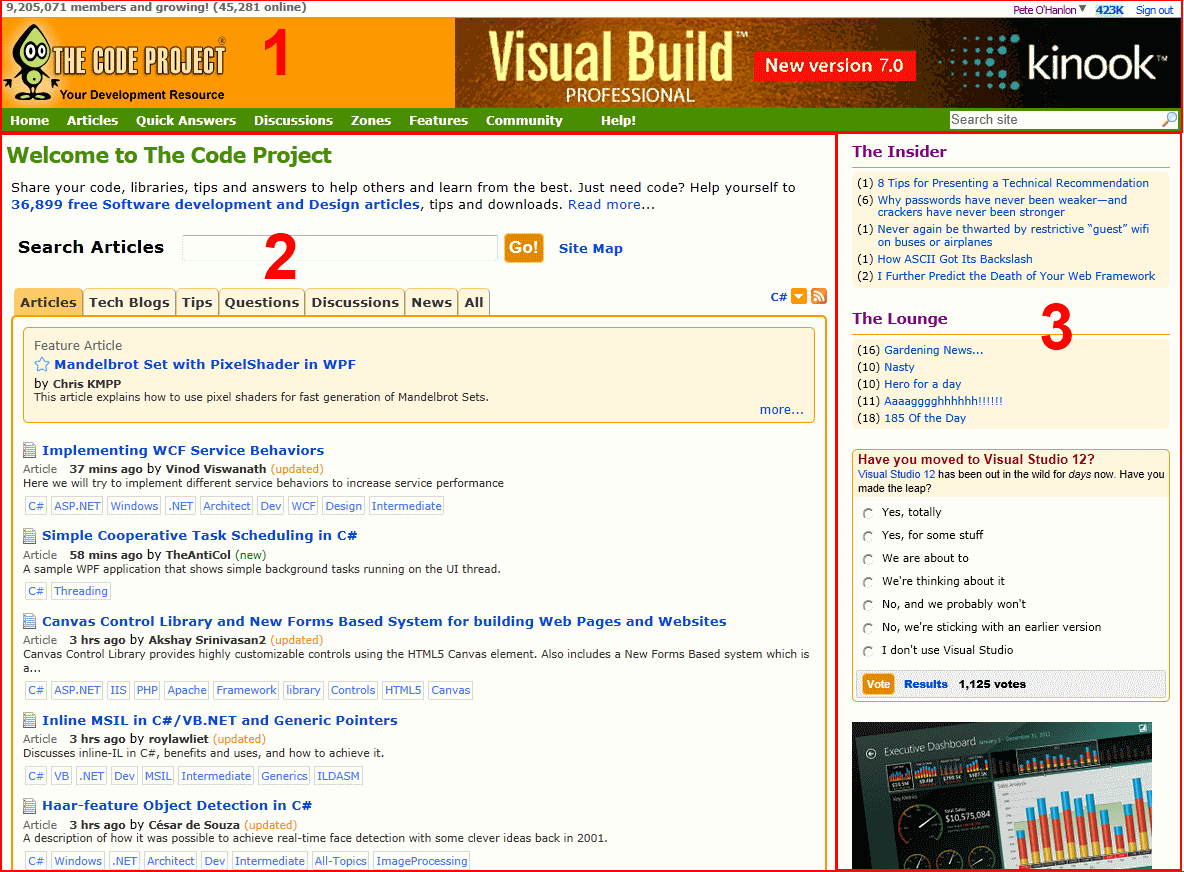1184x872 pixels.
Task: Click the Vote button in the poll
Action: [878, 684]
